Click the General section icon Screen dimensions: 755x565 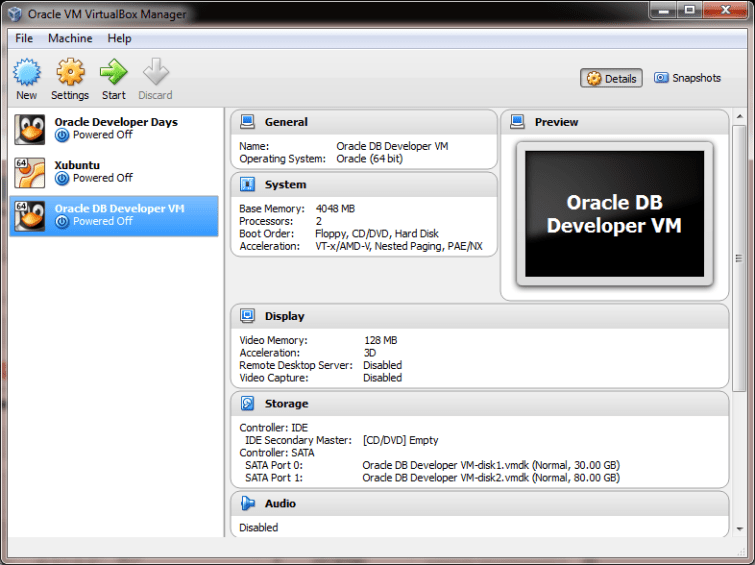247,122
